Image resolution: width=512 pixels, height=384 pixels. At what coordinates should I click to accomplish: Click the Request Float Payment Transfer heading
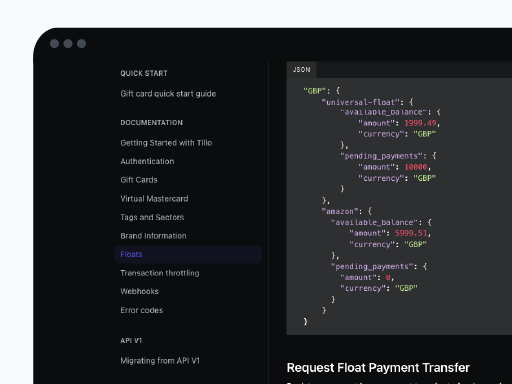click(x=378, y=368)
